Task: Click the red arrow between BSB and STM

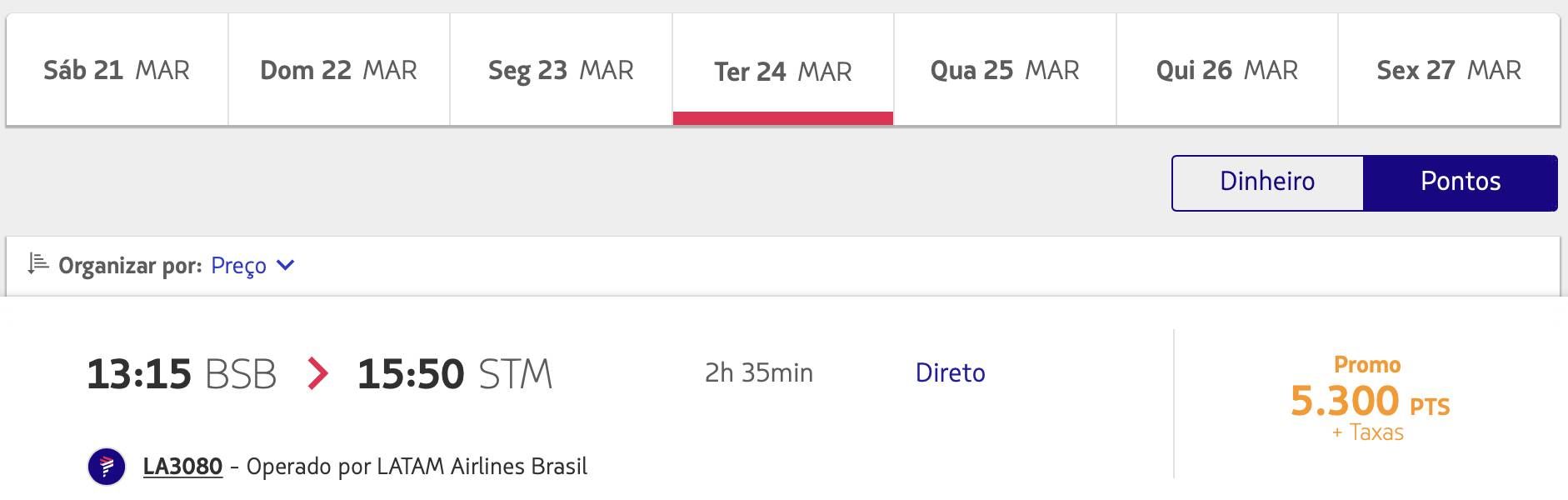Action: [317, 373]
